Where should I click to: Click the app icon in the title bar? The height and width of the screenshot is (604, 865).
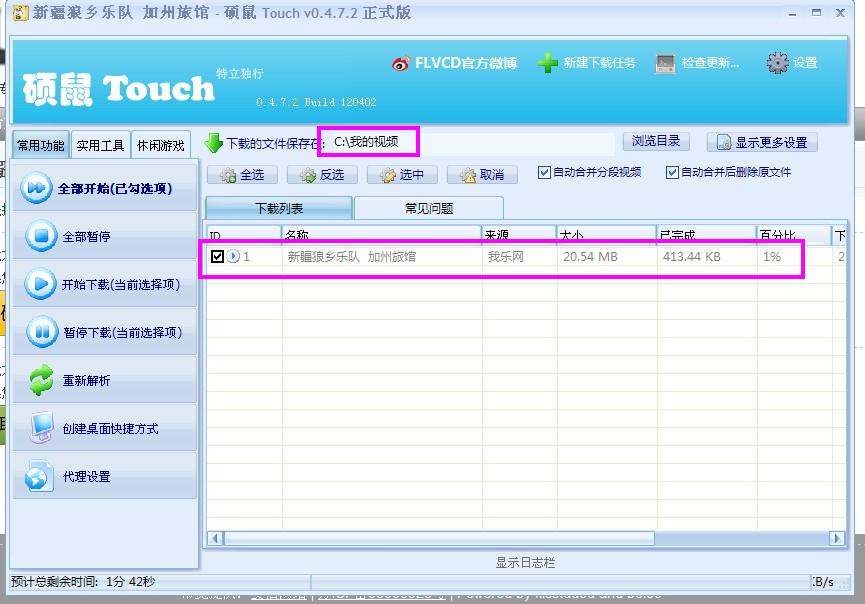(x=20, y=12)
